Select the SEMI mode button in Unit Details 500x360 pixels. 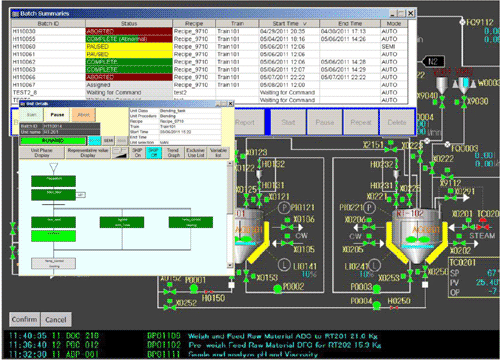(x=108, y=141)
